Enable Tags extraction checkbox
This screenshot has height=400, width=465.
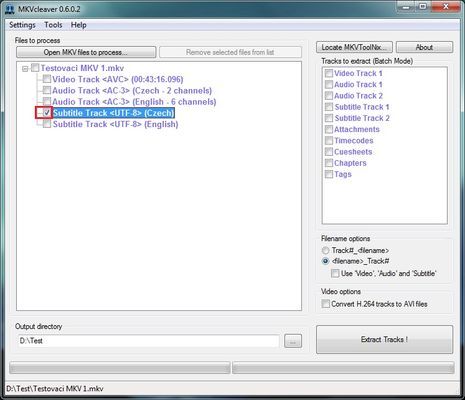[x=329, y=174]
